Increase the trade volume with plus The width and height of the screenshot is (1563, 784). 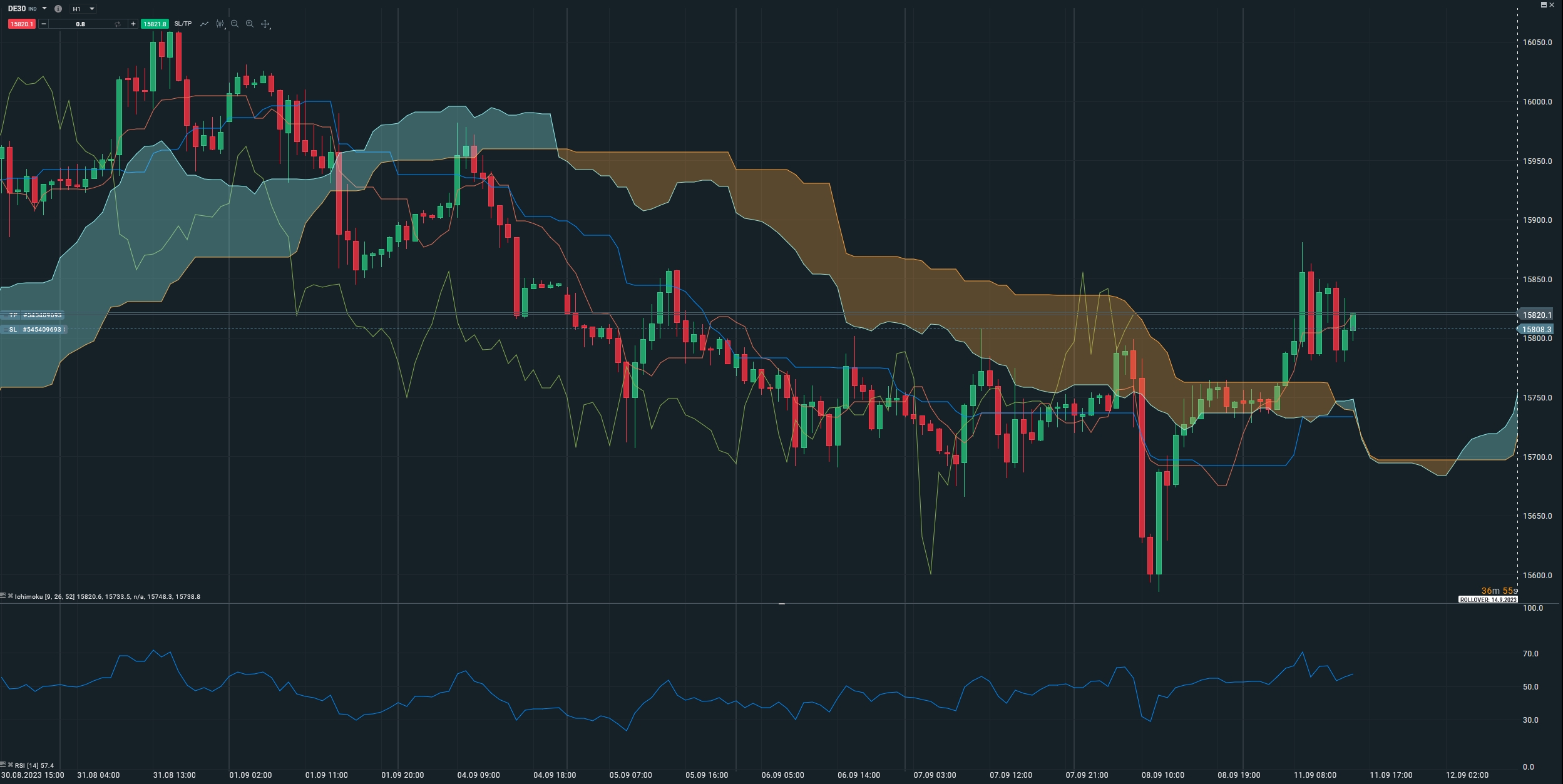(x=133, y=24)
